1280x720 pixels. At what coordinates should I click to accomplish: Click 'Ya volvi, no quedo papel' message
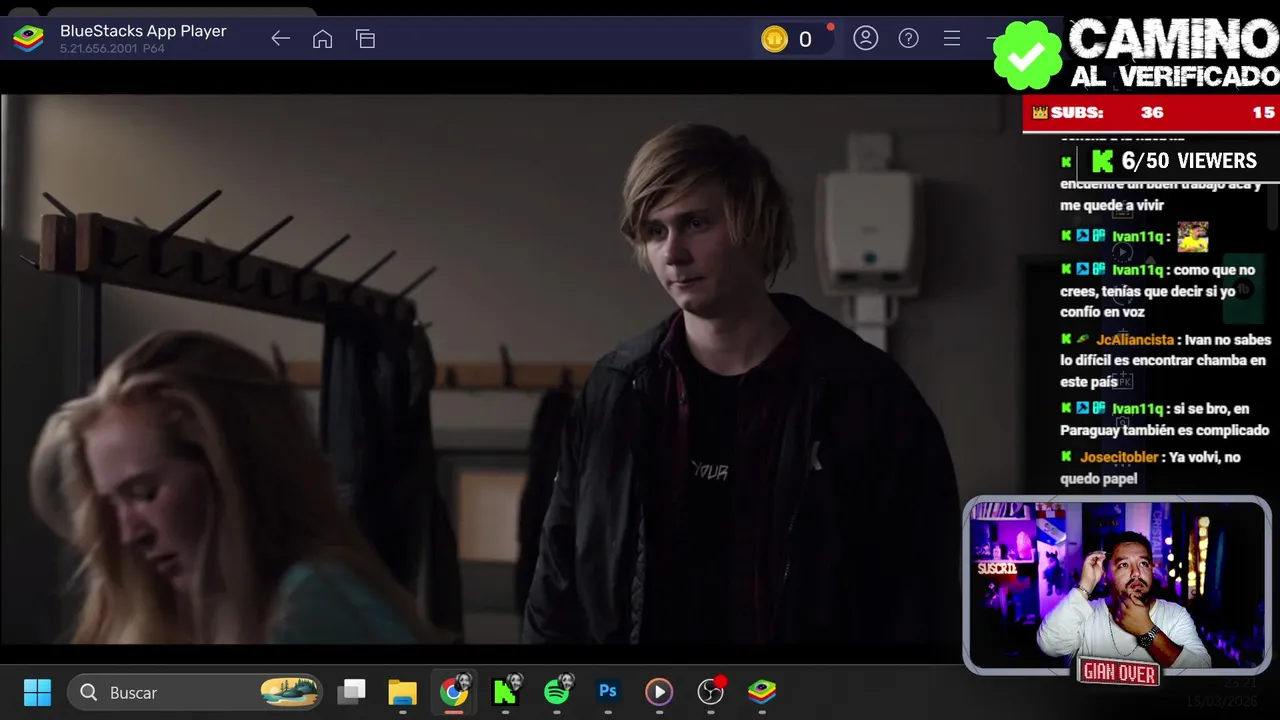pyautogui.click(x=1150, y=467)
